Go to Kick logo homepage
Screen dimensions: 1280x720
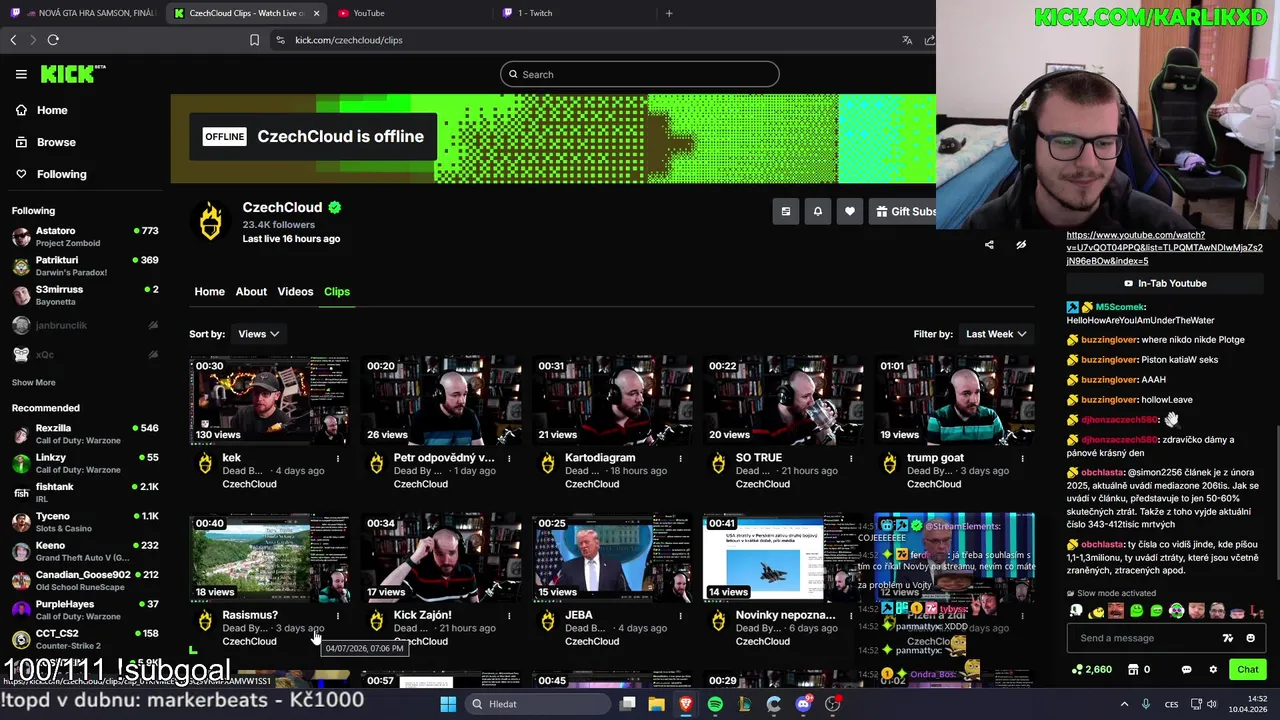(72, 74)
